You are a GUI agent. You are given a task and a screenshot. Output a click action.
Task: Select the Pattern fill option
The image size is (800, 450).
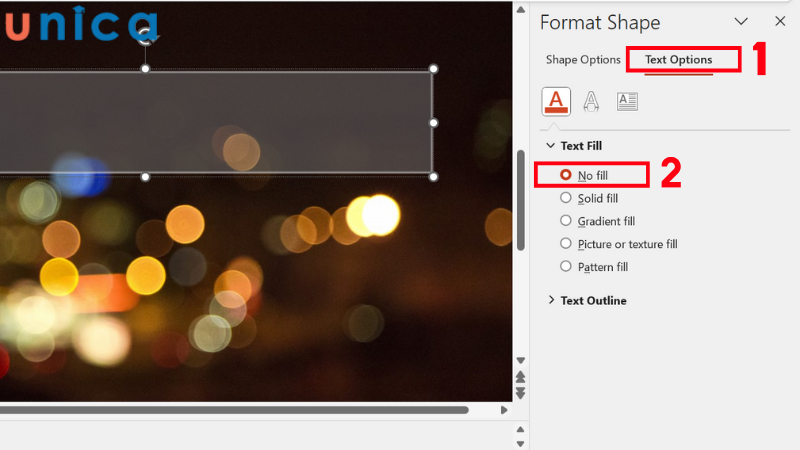tap(566, 267)
